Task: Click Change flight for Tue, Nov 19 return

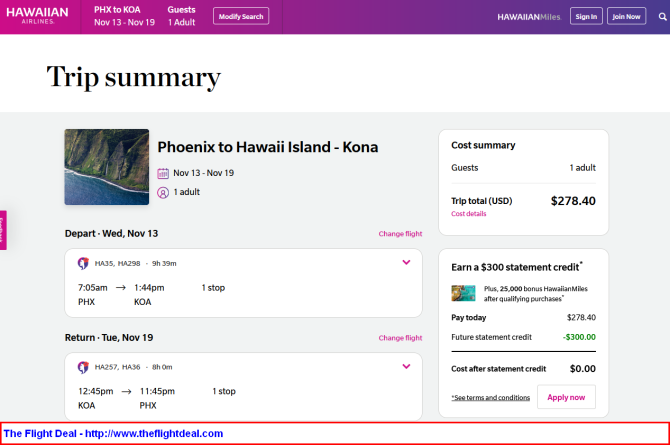Action: pos(400,338)
